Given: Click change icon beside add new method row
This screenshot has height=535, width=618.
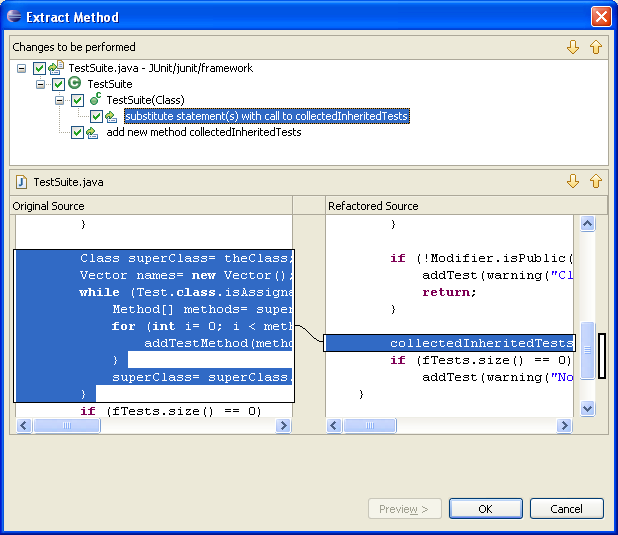Looking at the screenshot, I should tap(92, 132).
